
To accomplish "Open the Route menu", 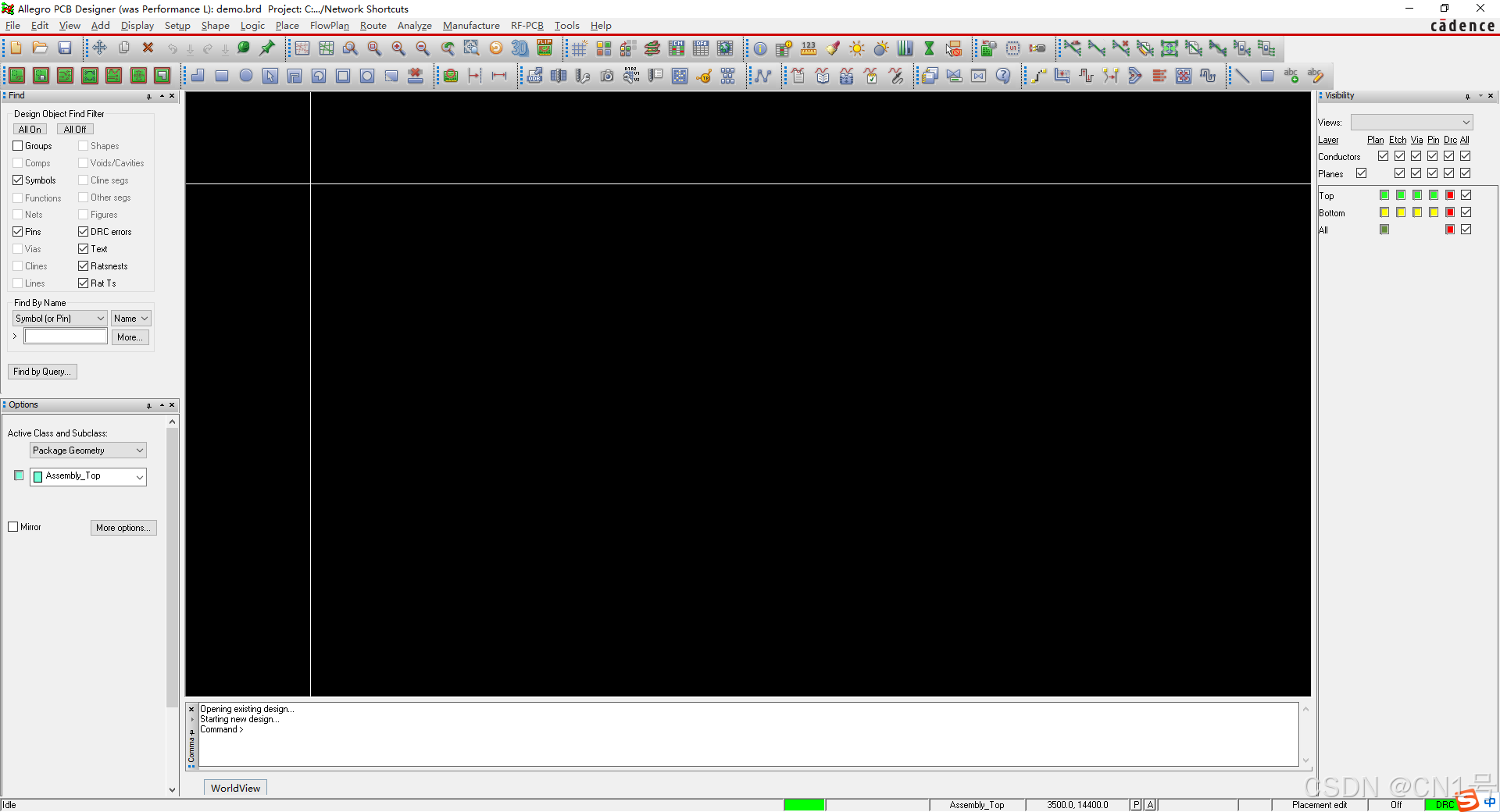I will (x=373, y=26).
